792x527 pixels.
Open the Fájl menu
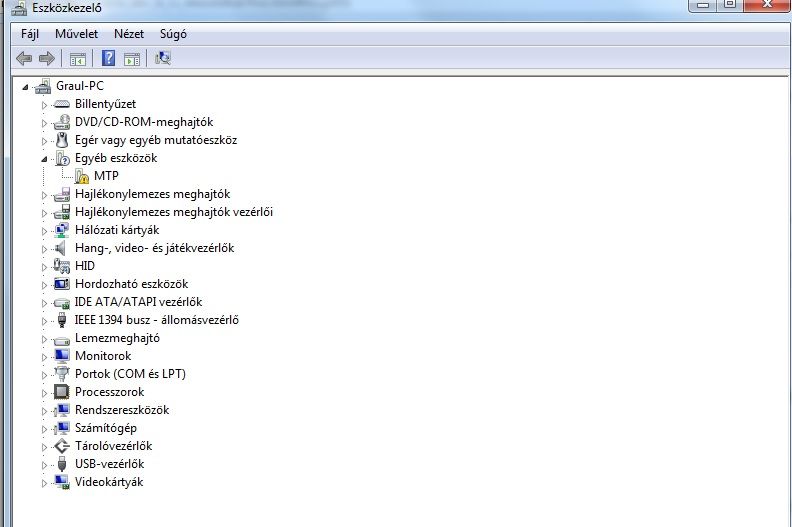click(30, 34)
